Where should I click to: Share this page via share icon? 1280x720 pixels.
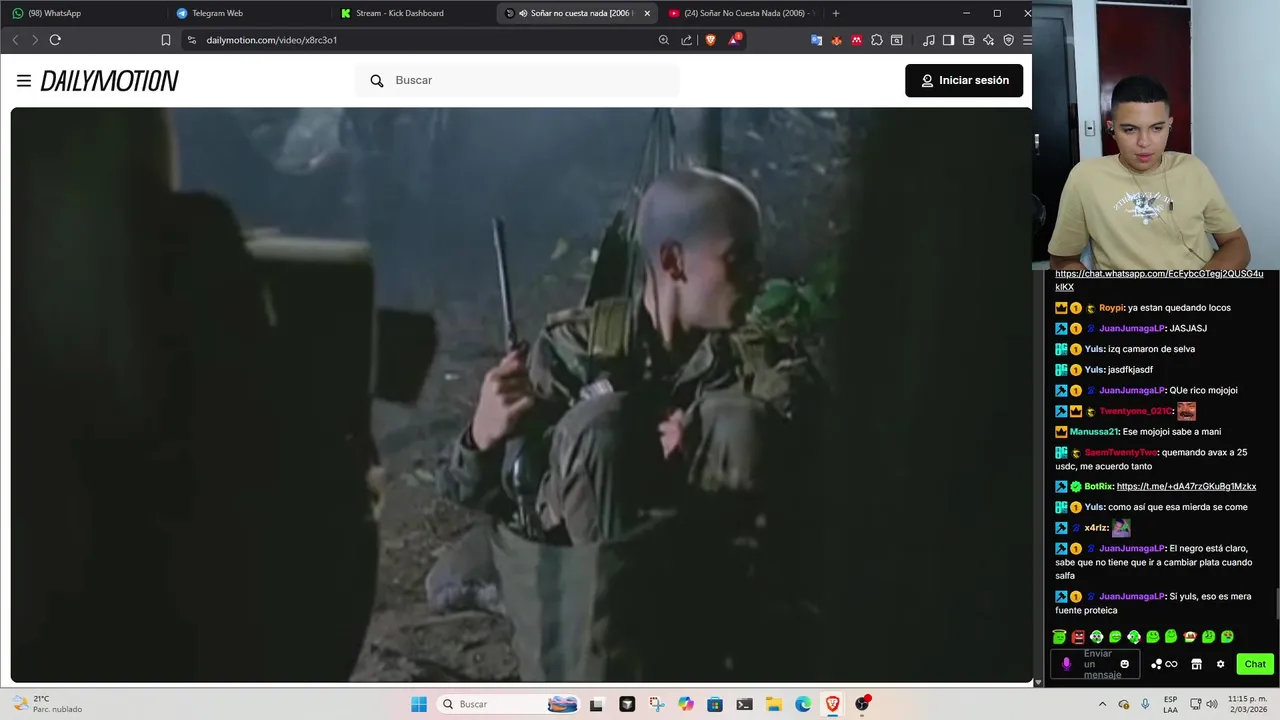coord(687,40)
